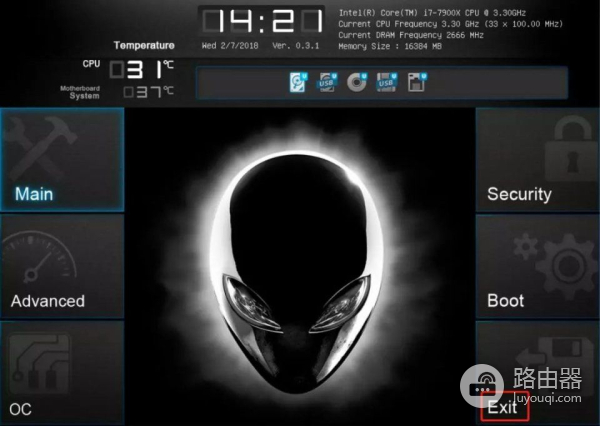
Task: Open the Boot settings tile
Action: click(x=537, y=266)
